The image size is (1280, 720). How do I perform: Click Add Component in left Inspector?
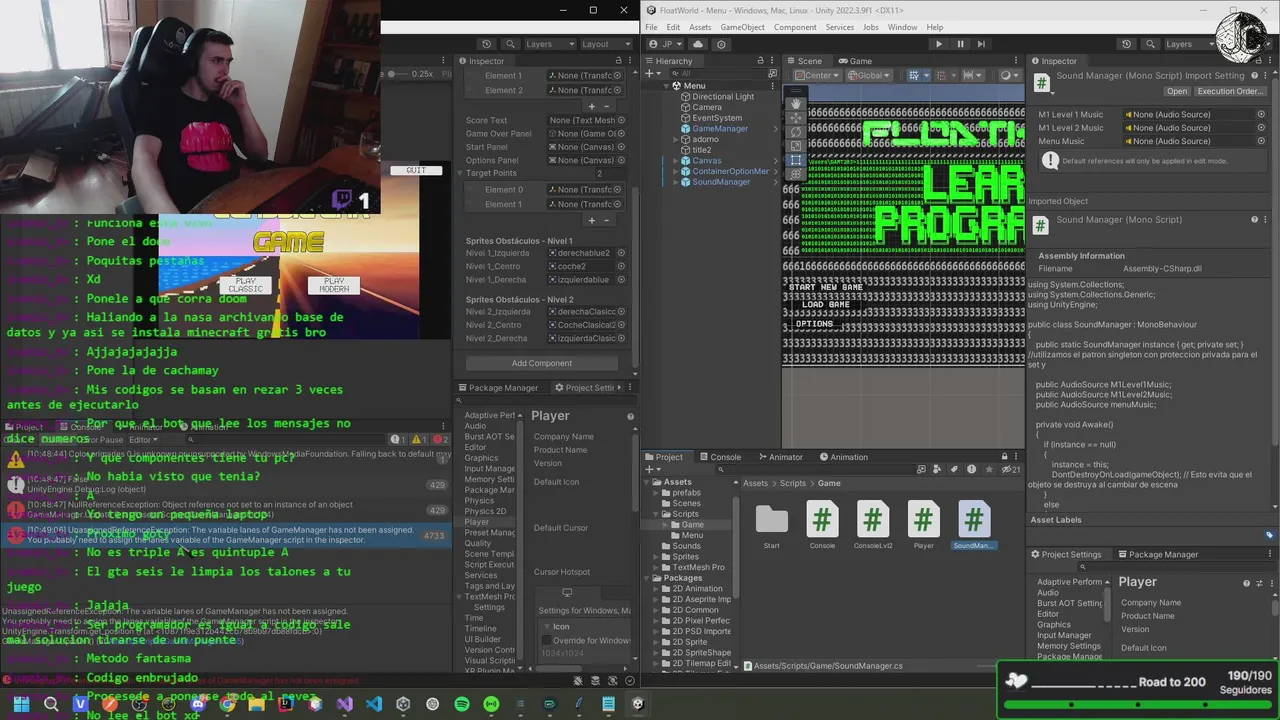pos(542,363)
